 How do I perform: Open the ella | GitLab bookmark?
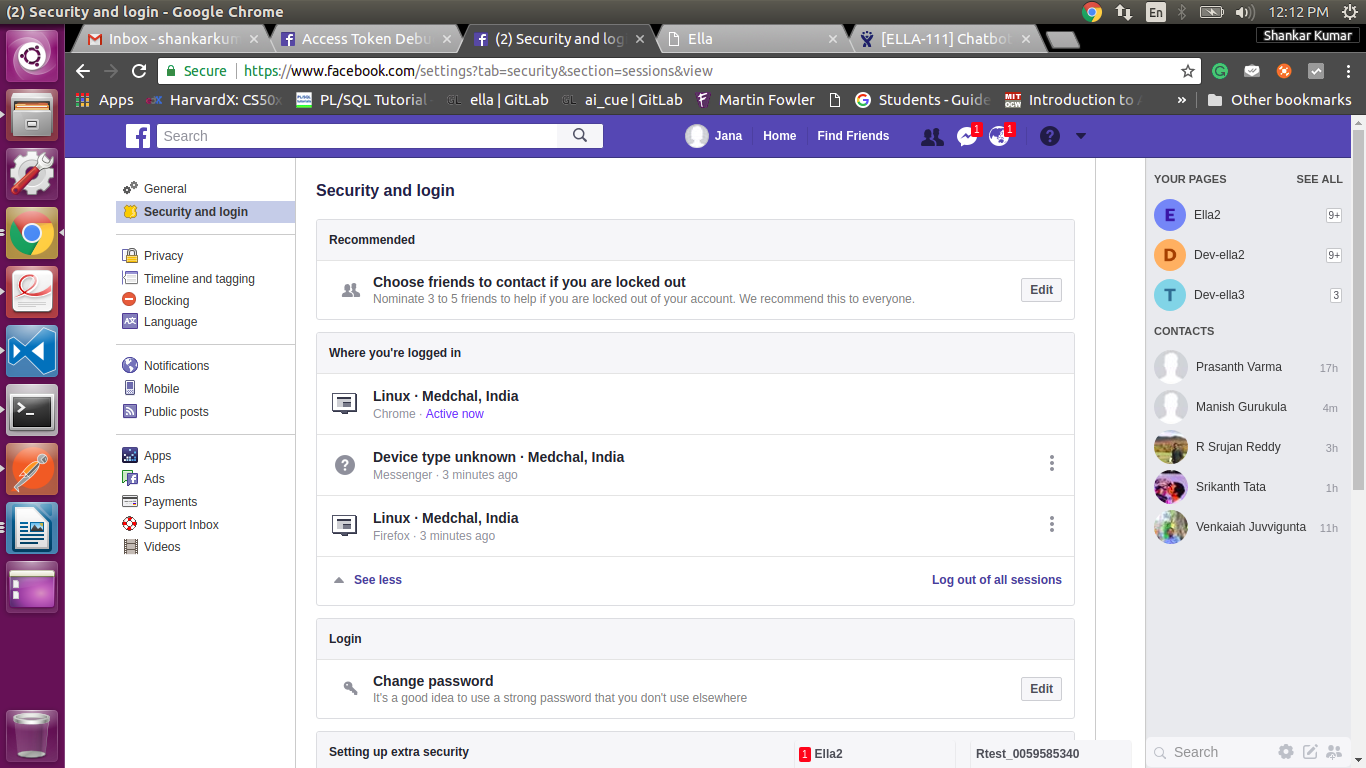point(497,100)
